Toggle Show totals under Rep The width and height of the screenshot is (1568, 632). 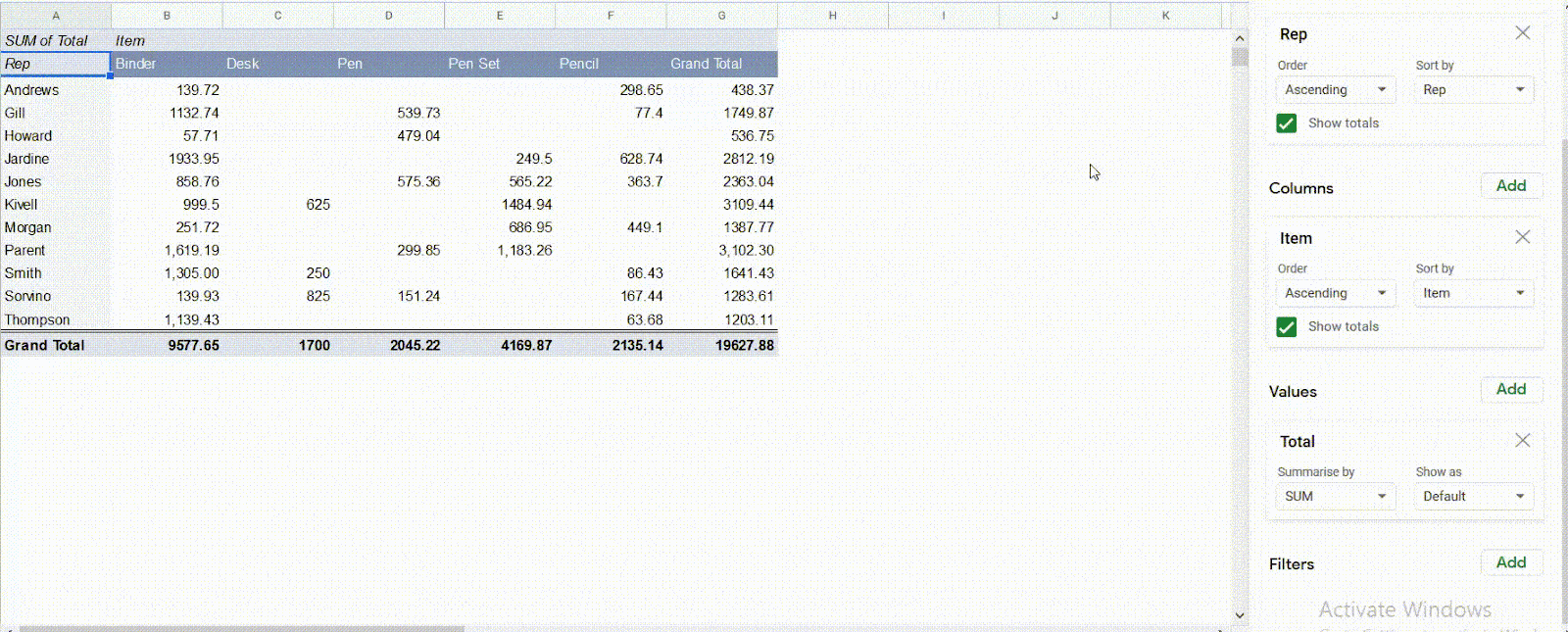point(1287,123)
